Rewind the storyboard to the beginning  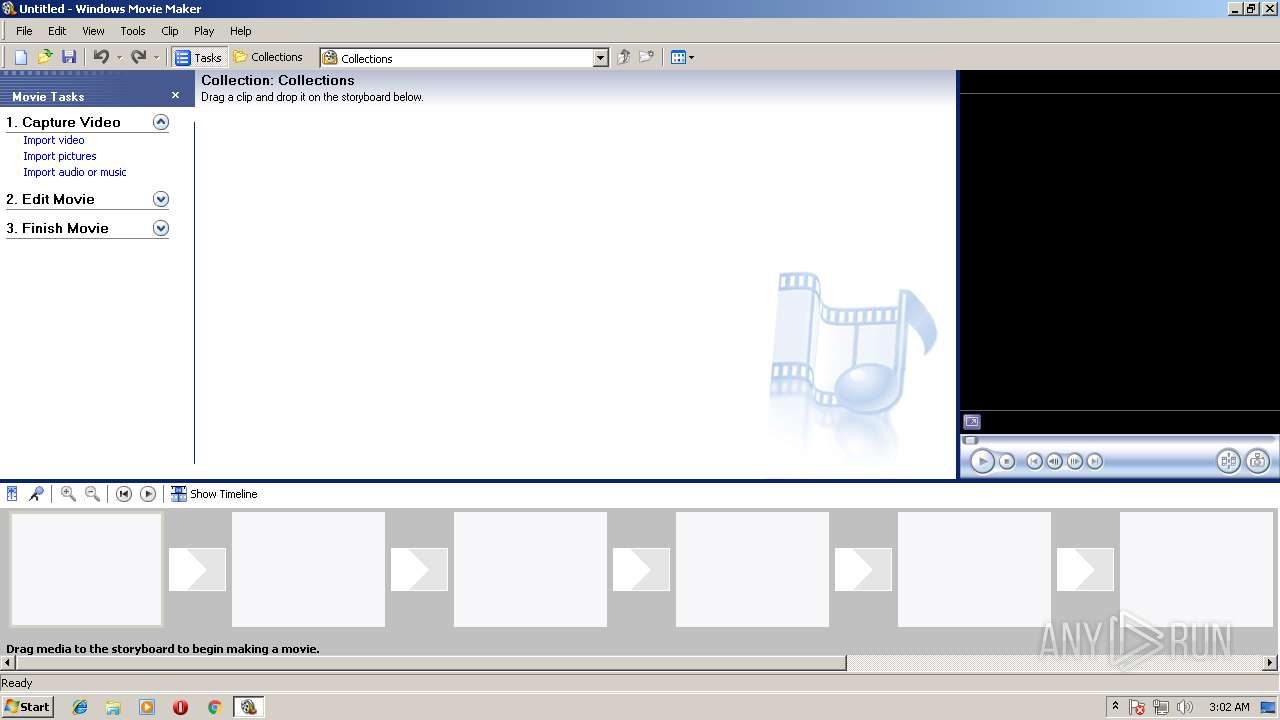(x=124, y=494)
